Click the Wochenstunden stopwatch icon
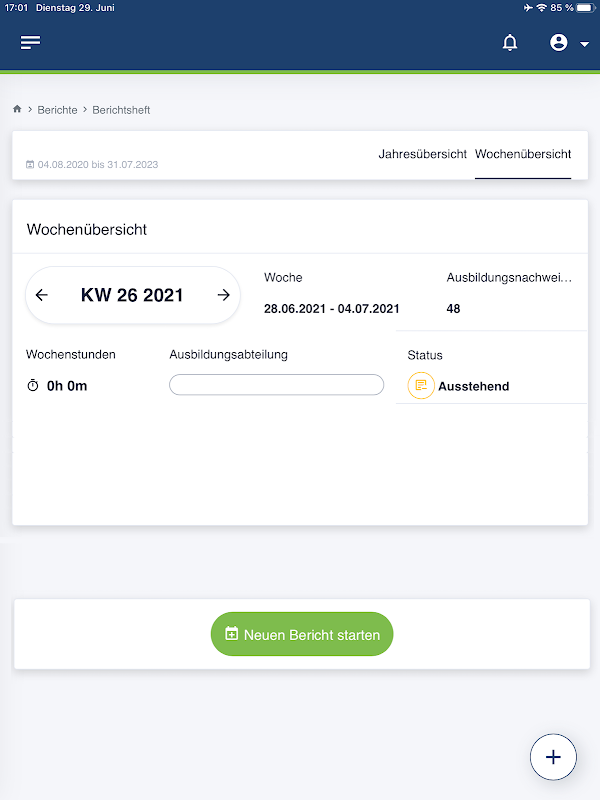Screen dimensions: 600x800 [x=32, y=385]
